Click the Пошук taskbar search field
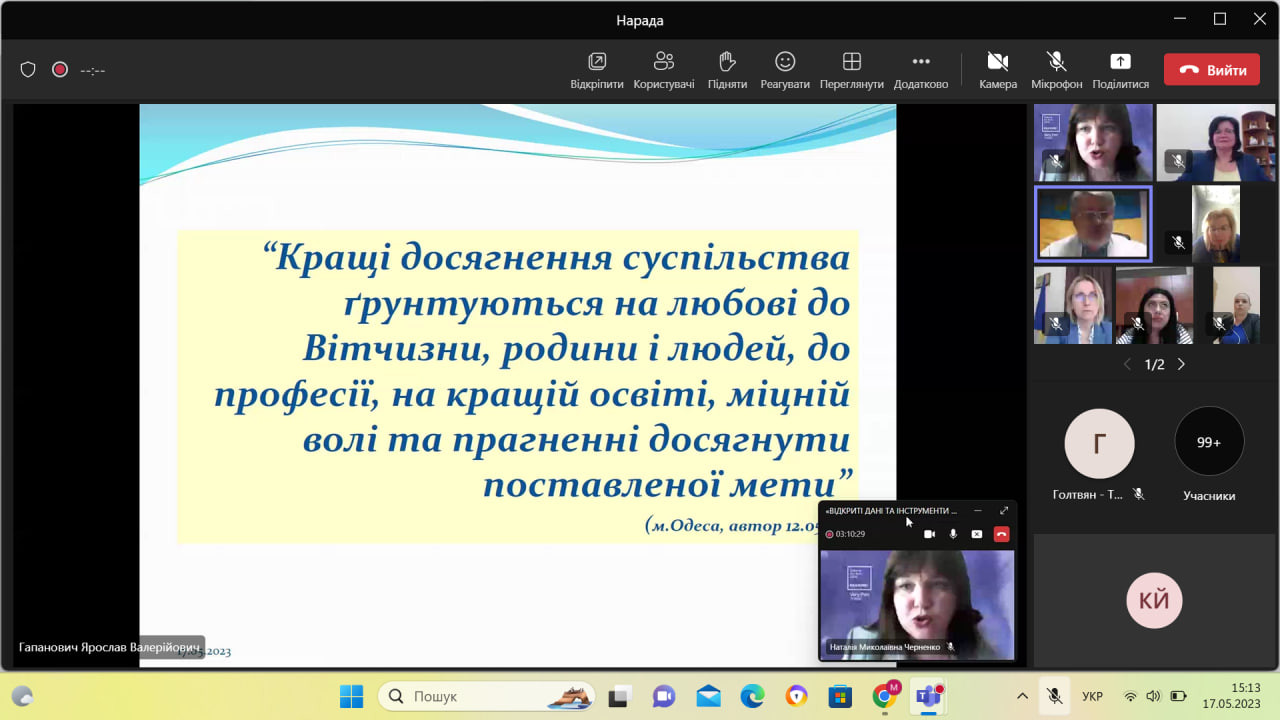Viewport: 1280px width, 720px height. tap(486, 696)
